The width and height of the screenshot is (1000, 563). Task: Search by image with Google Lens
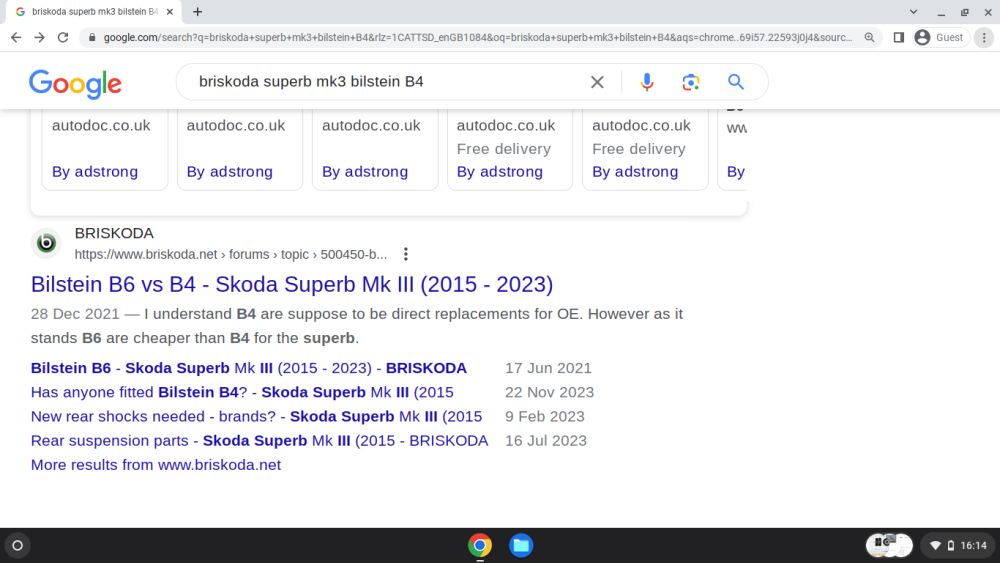click(691, 82)
